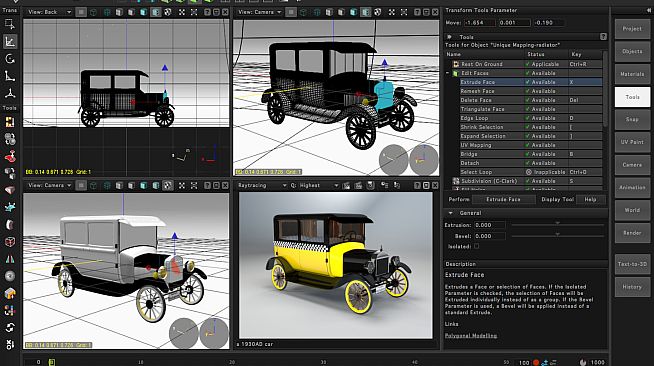
Task: Click help question mark in Back view header
Action: [207, 12]
